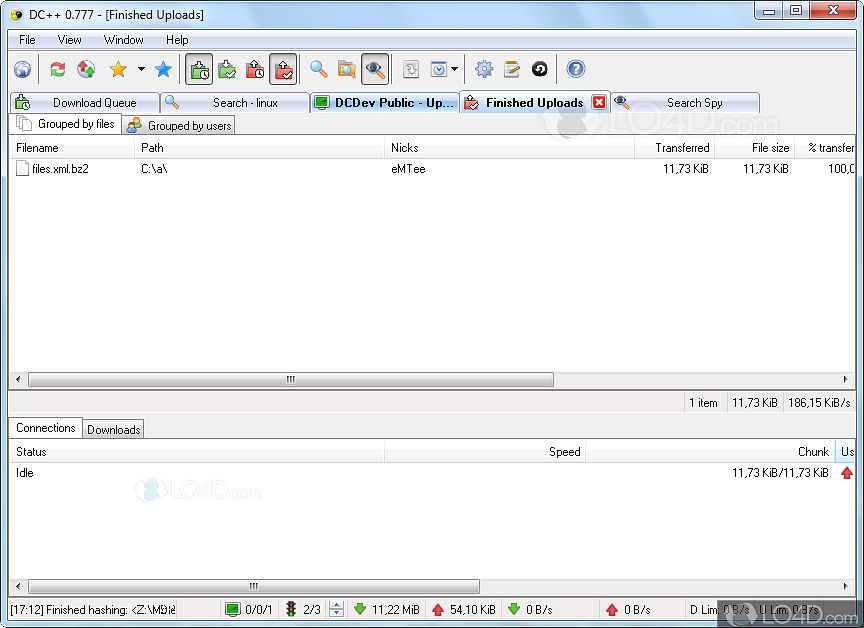The width and height of the screenshot is (864, 628).
Task: Open the Public Hubs list icon
Action: coord(21,69)
